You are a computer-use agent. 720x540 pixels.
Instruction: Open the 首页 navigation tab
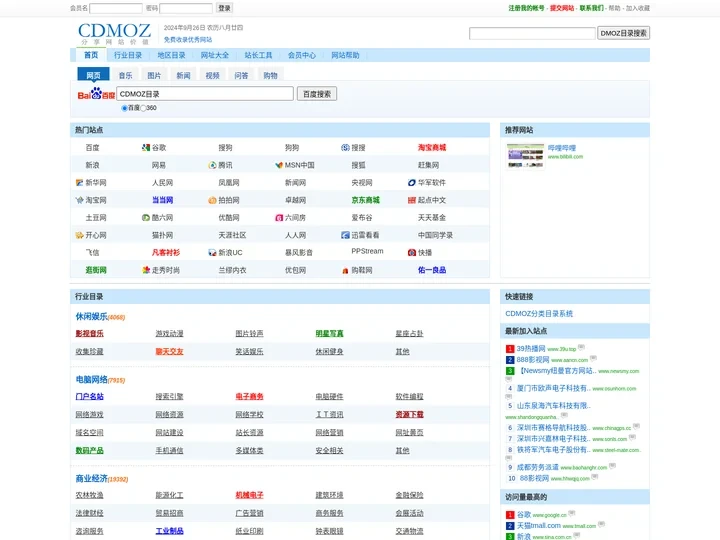[x=91, y=55]
